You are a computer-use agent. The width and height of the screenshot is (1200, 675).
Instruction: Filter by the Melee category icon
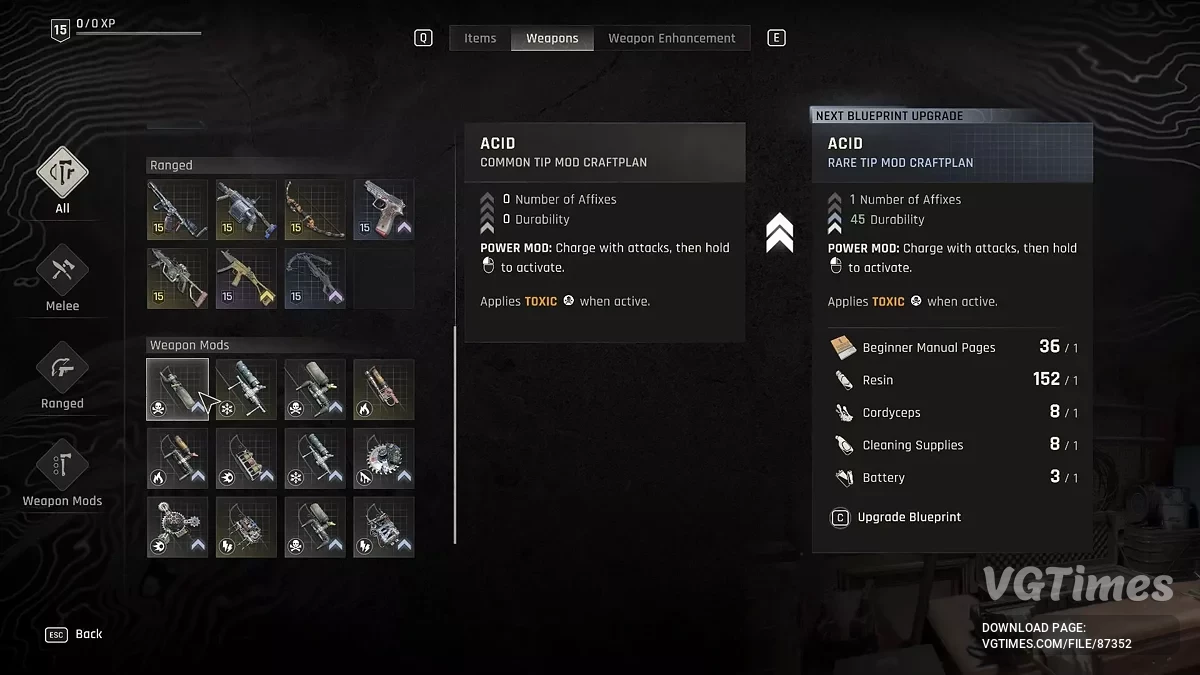(x=62, y=270)
